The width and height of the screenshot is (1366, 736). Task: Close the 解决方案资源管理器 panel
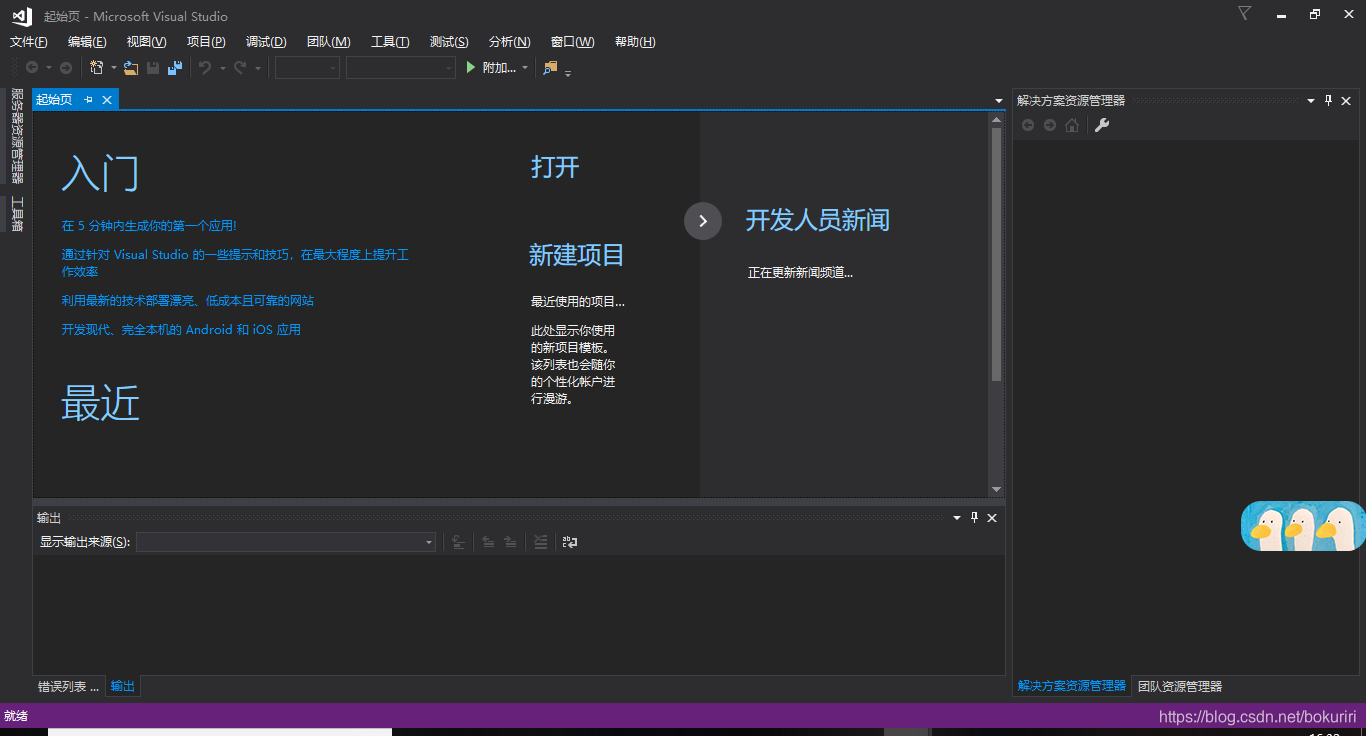coord(1346,101)
